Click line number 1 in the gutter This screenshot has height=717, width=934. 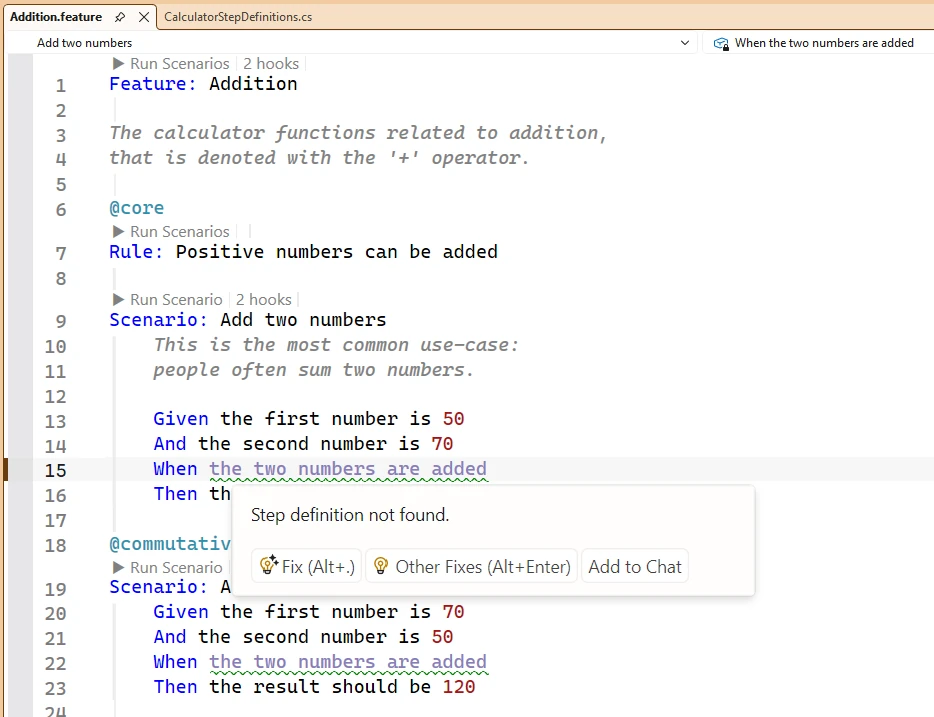[61, 86]
